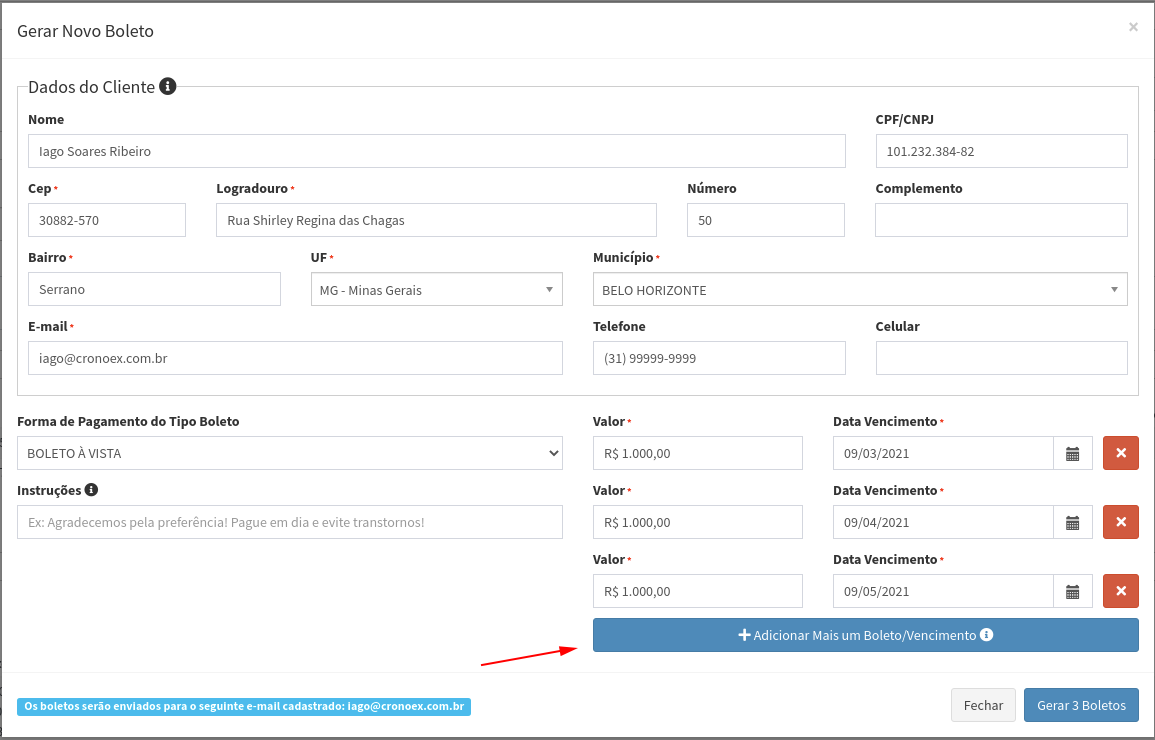The width and height of the screenshot is (1155, 740).
Task: Remove the boleto due 09/05/2021
Action: (1120, 591)
